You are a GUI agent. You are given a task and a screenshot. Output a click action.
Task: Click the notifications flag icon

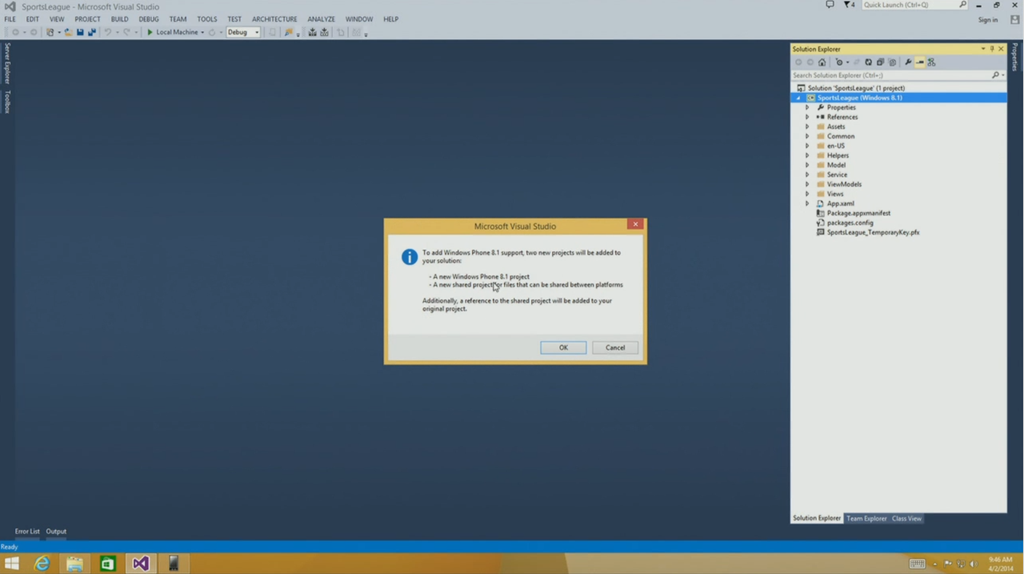click(x=848, y=5)
